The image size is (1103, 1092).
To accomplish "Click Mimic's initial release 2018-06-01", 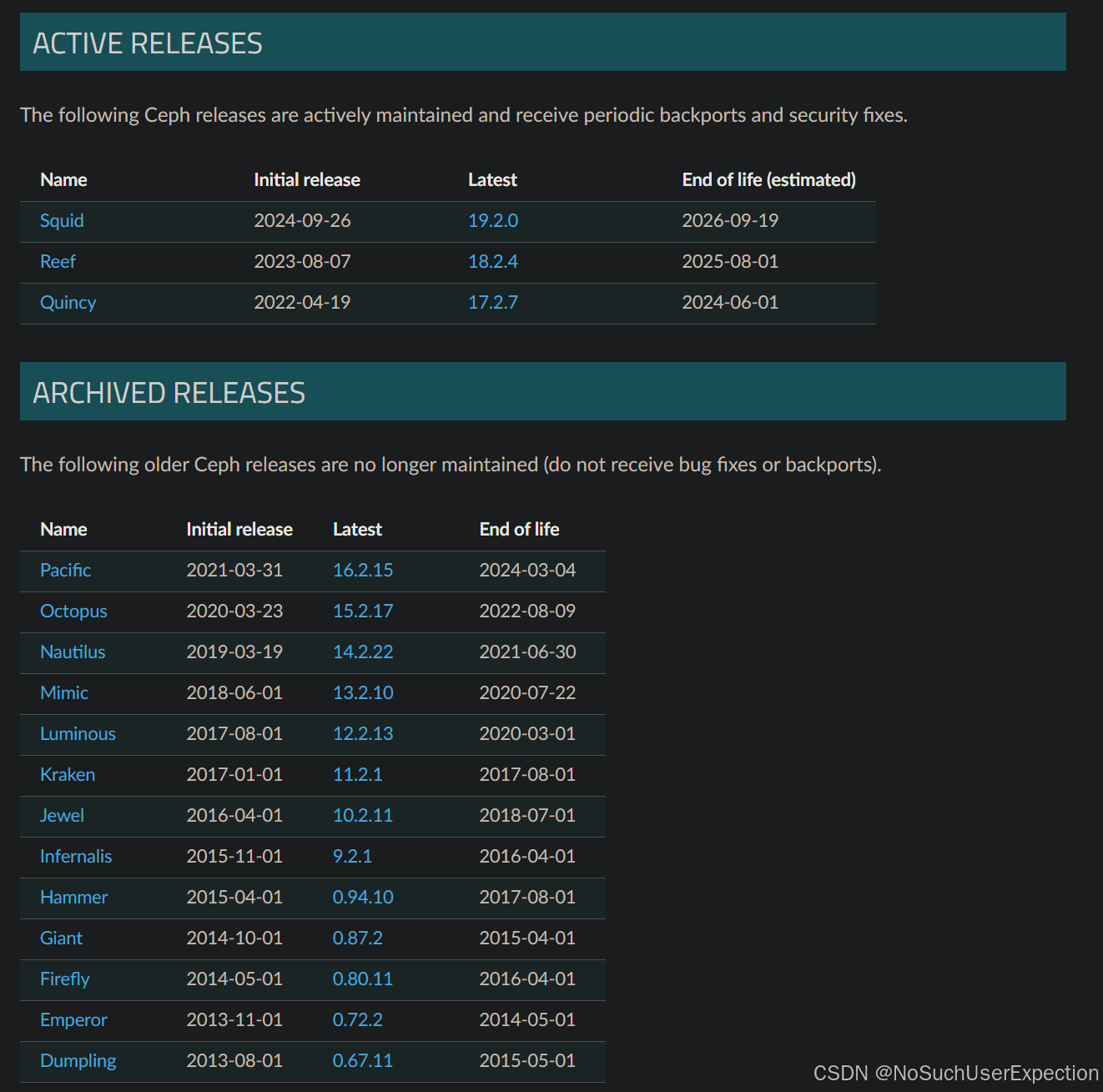I will tap(234, 693).
